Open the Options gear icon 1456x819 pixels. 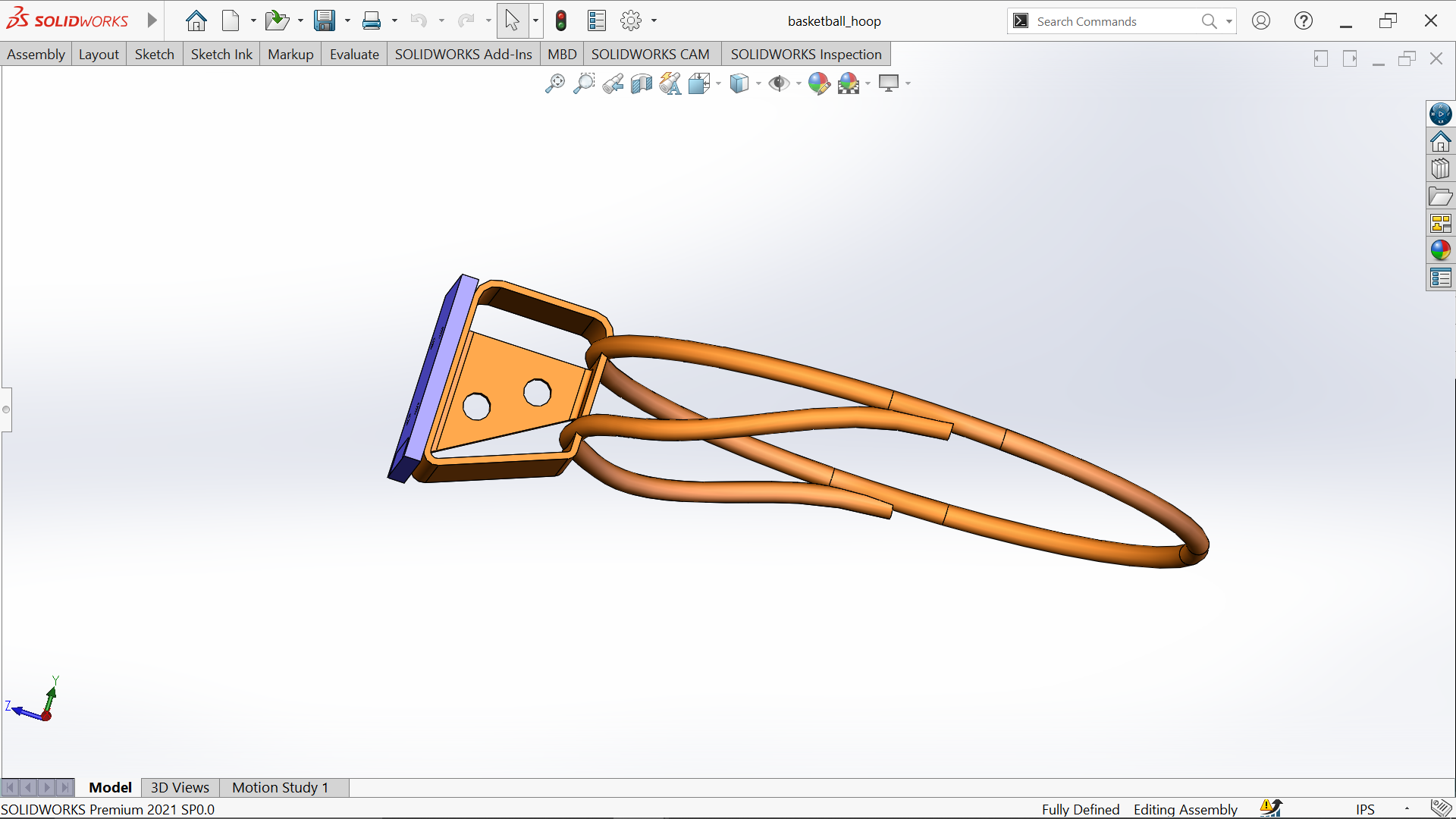tap(631, 21)
